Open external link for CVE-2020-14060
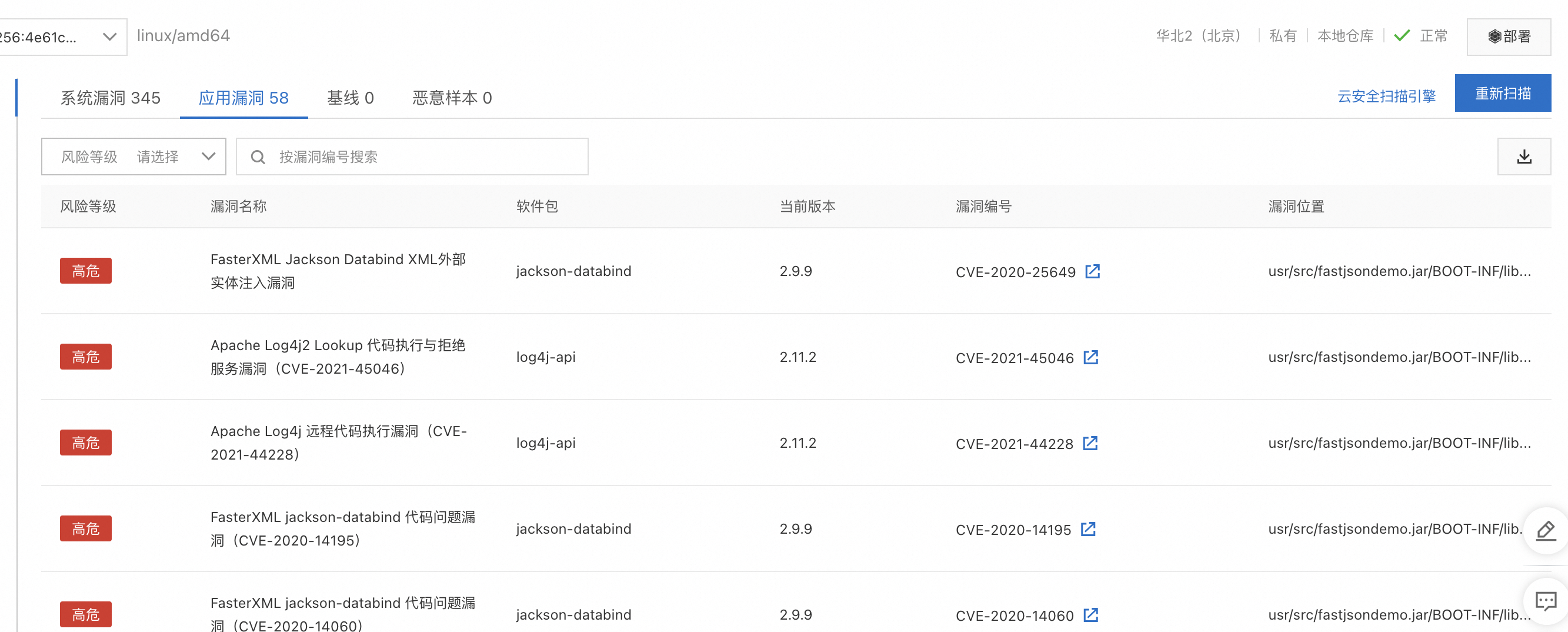Screen dimensions: 1568x632 point(1091,614)
